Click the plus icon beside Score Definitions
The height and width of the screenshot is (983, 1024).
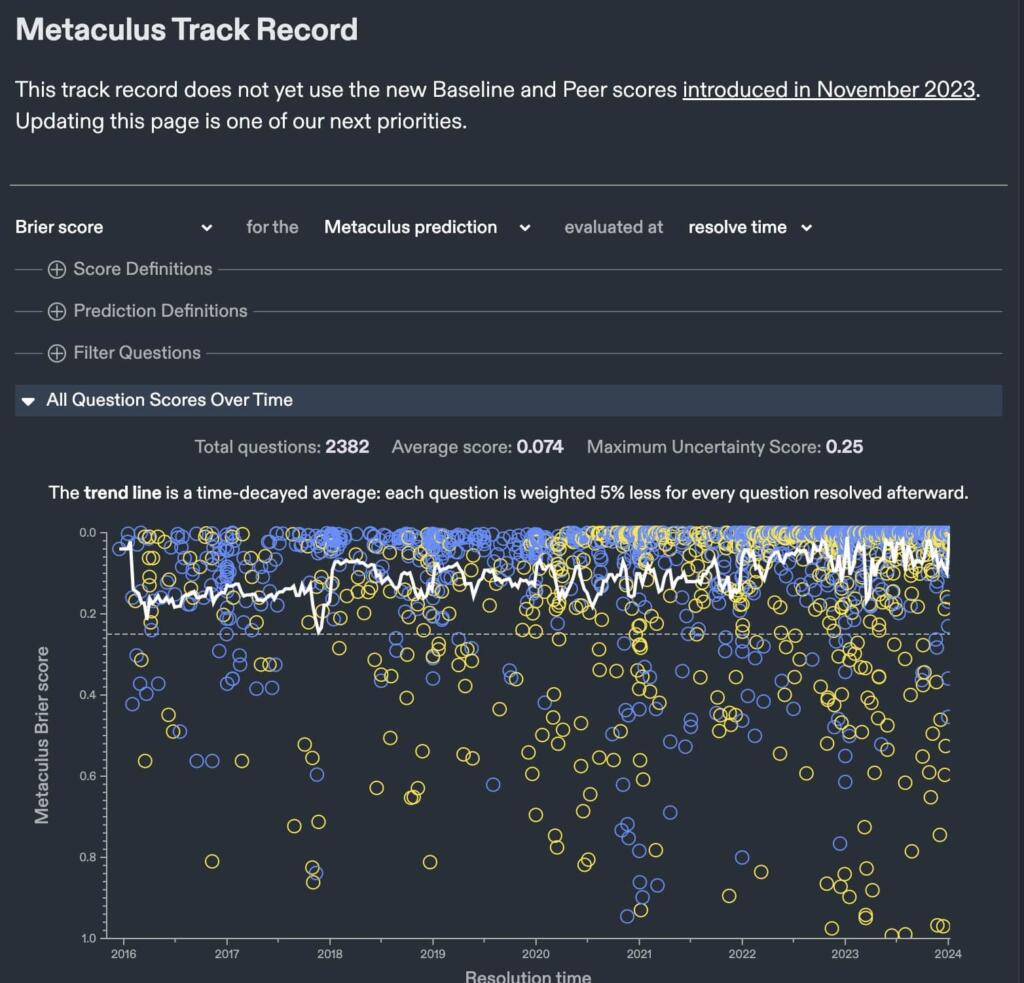coord(57,269)
